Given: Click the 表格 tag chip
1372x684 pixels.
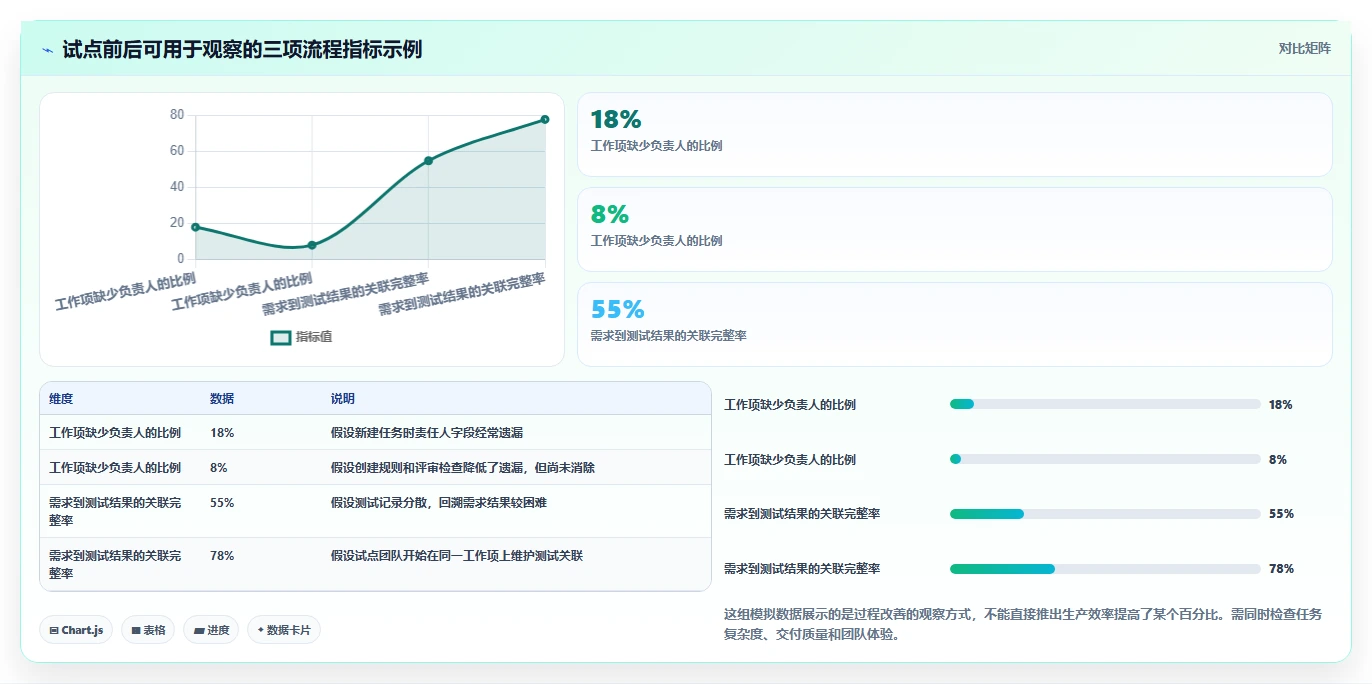Looking at the screenshot, I should point(148,630).
